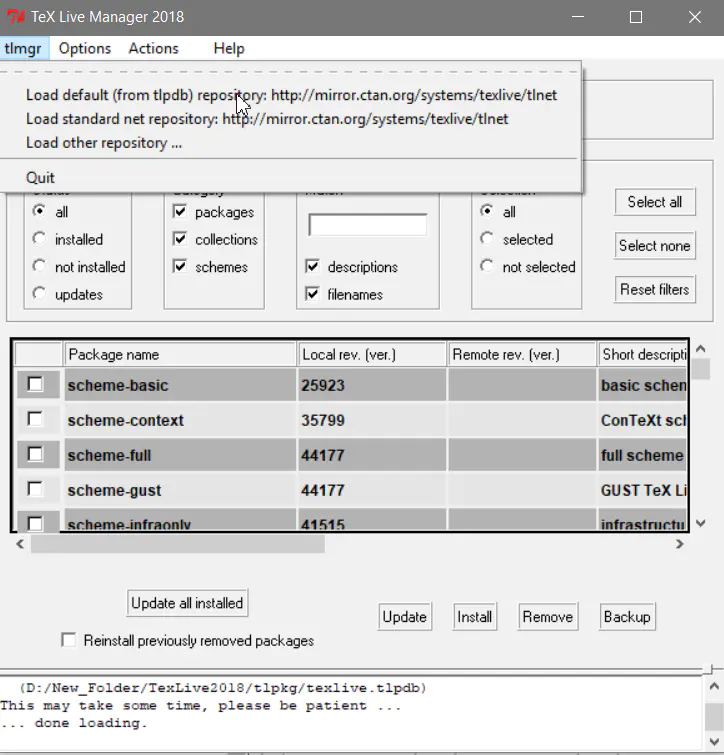Tear off the menu via dashed line
Image resolution: width=724 pixels, height=755 pixels.
tap(291, 72)
